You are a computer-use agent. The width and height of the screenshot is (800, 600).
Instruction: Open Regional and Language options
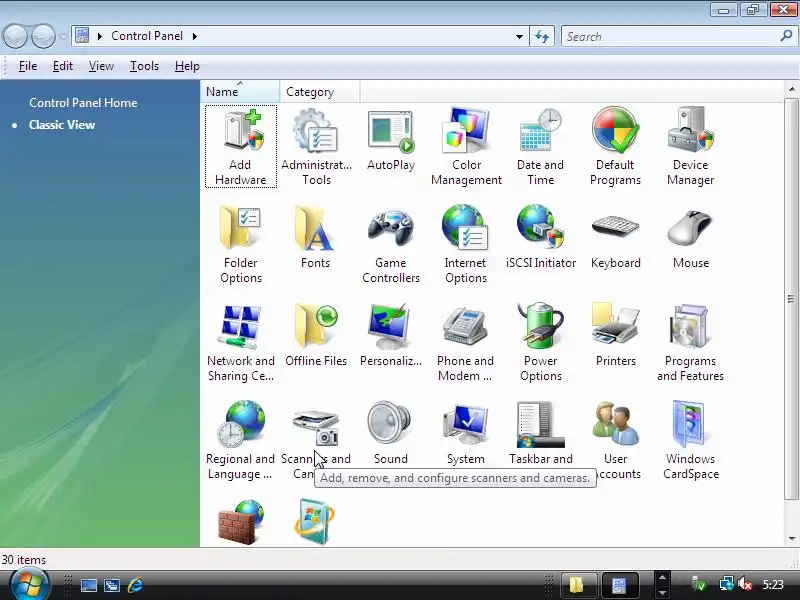click(x=241, y=440)
